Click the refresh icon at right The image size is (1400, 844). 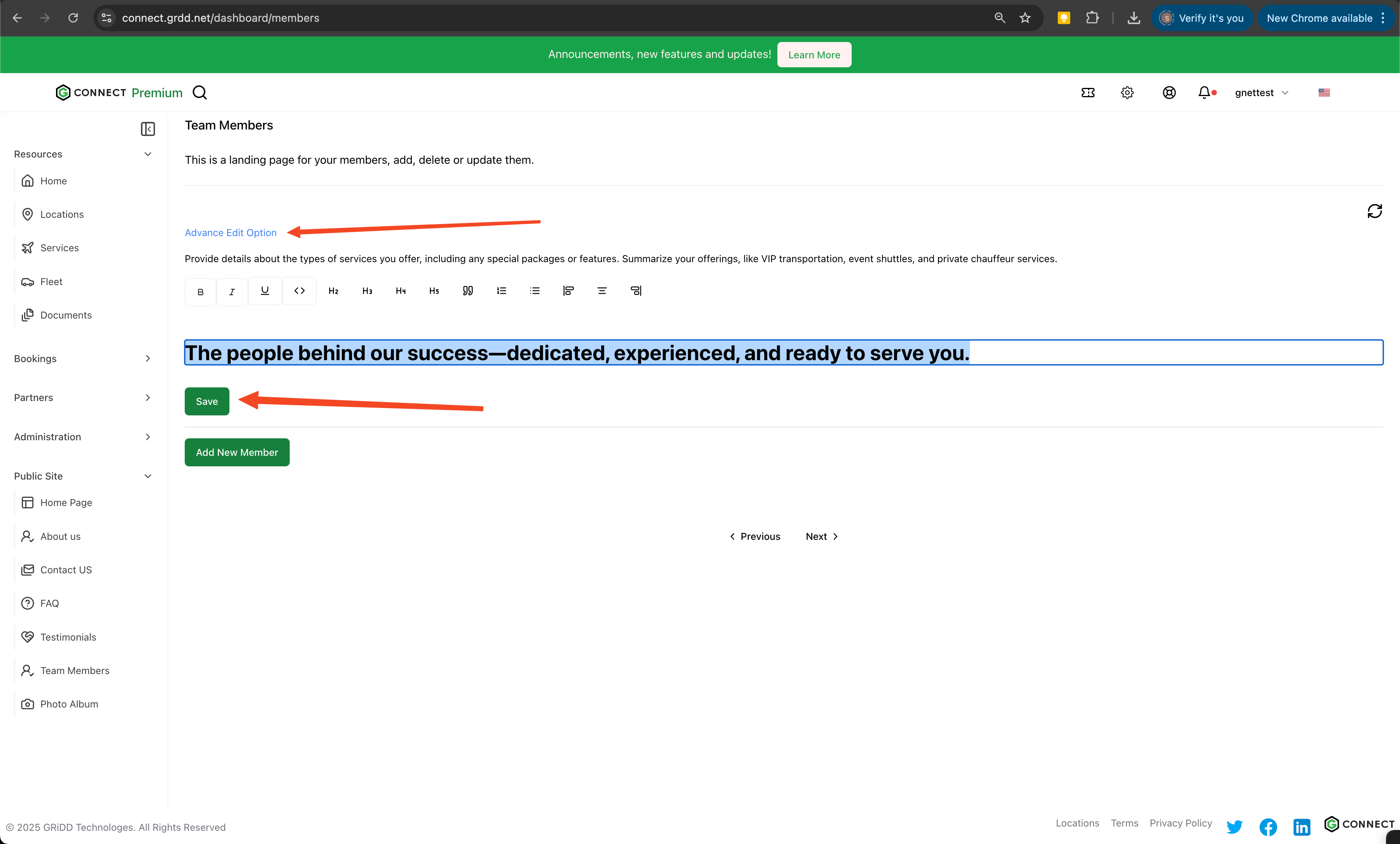click(1374, 212)
